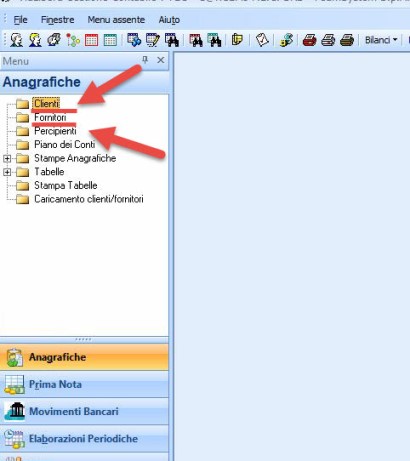The image size is (410, 461).
Task: Click the dollar sign coins toolbar icon
Action: pos(286,40)
